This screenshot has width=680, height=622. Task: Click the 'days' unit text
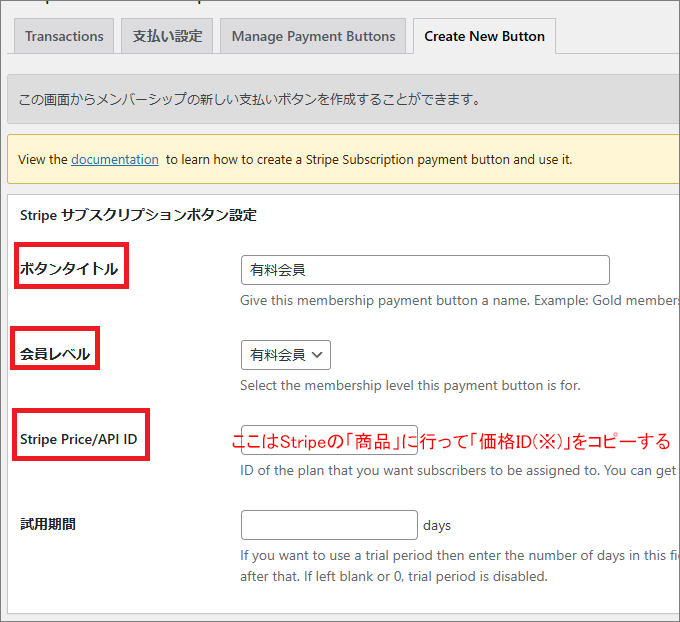click(x=437, y=526)
